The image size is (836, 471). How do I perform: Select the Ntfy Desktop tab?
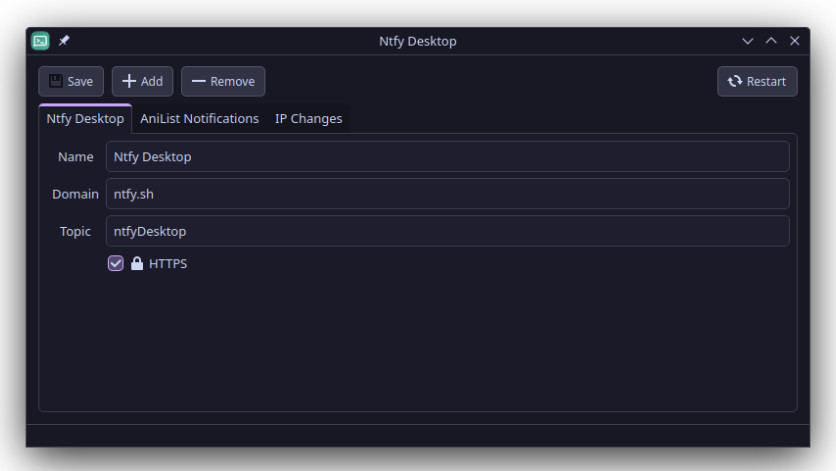tap(85, 118)
